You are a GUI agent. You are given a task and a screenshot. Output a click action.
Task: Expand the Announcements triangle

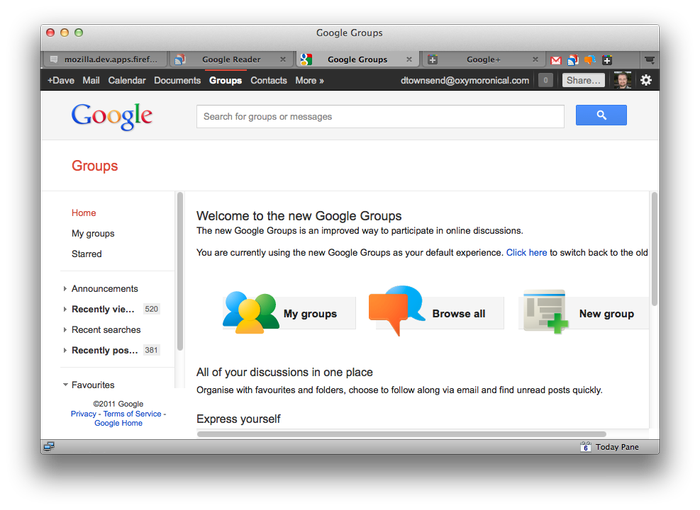pos(65,289)
